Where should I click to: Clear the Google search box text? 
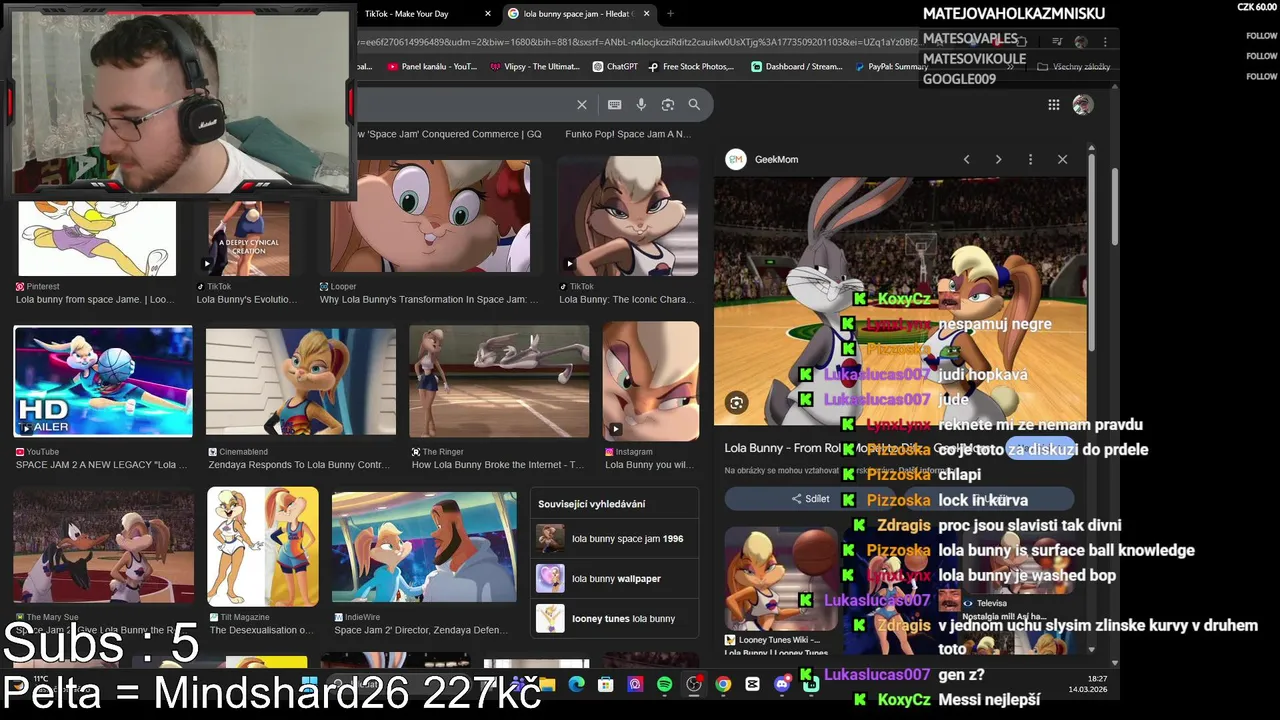pyautogui.click(x=582, y=105)
